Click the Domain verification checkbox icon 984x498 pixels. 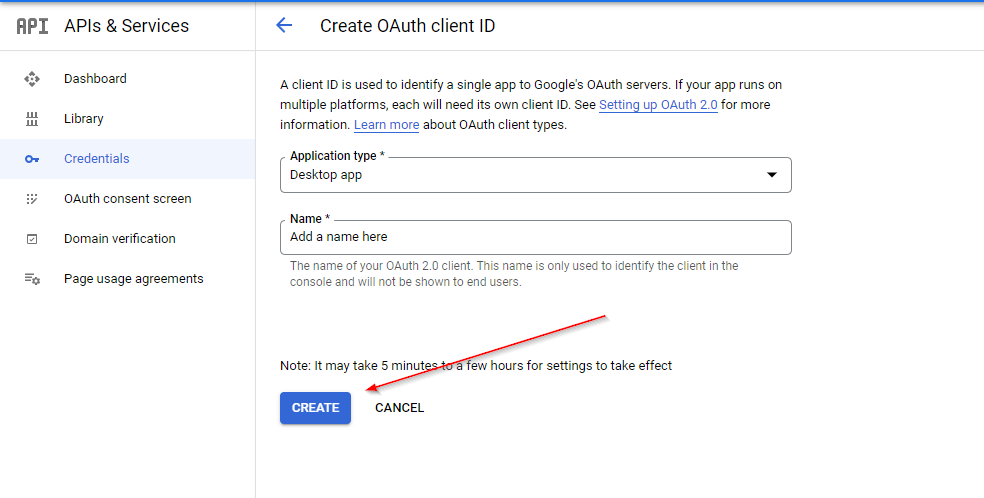32,239
